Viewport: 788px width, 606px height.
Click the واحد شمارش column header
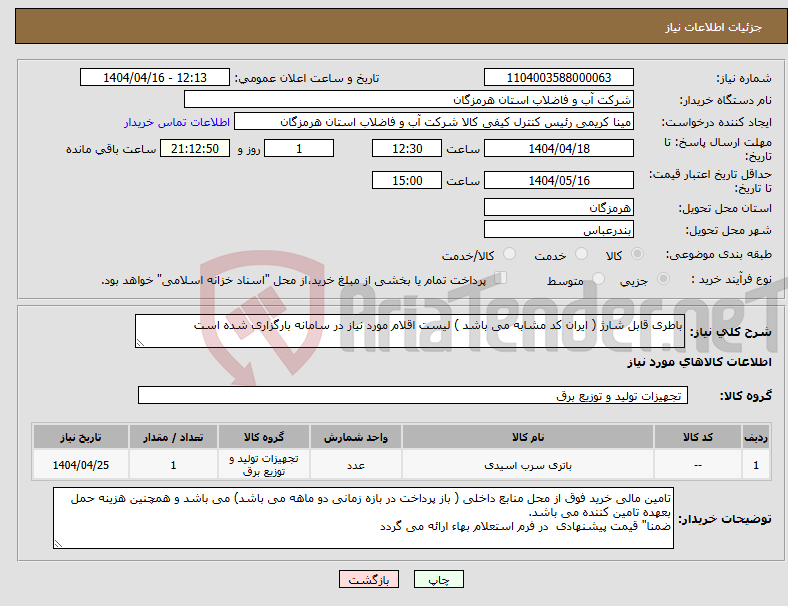pos(356,437)
